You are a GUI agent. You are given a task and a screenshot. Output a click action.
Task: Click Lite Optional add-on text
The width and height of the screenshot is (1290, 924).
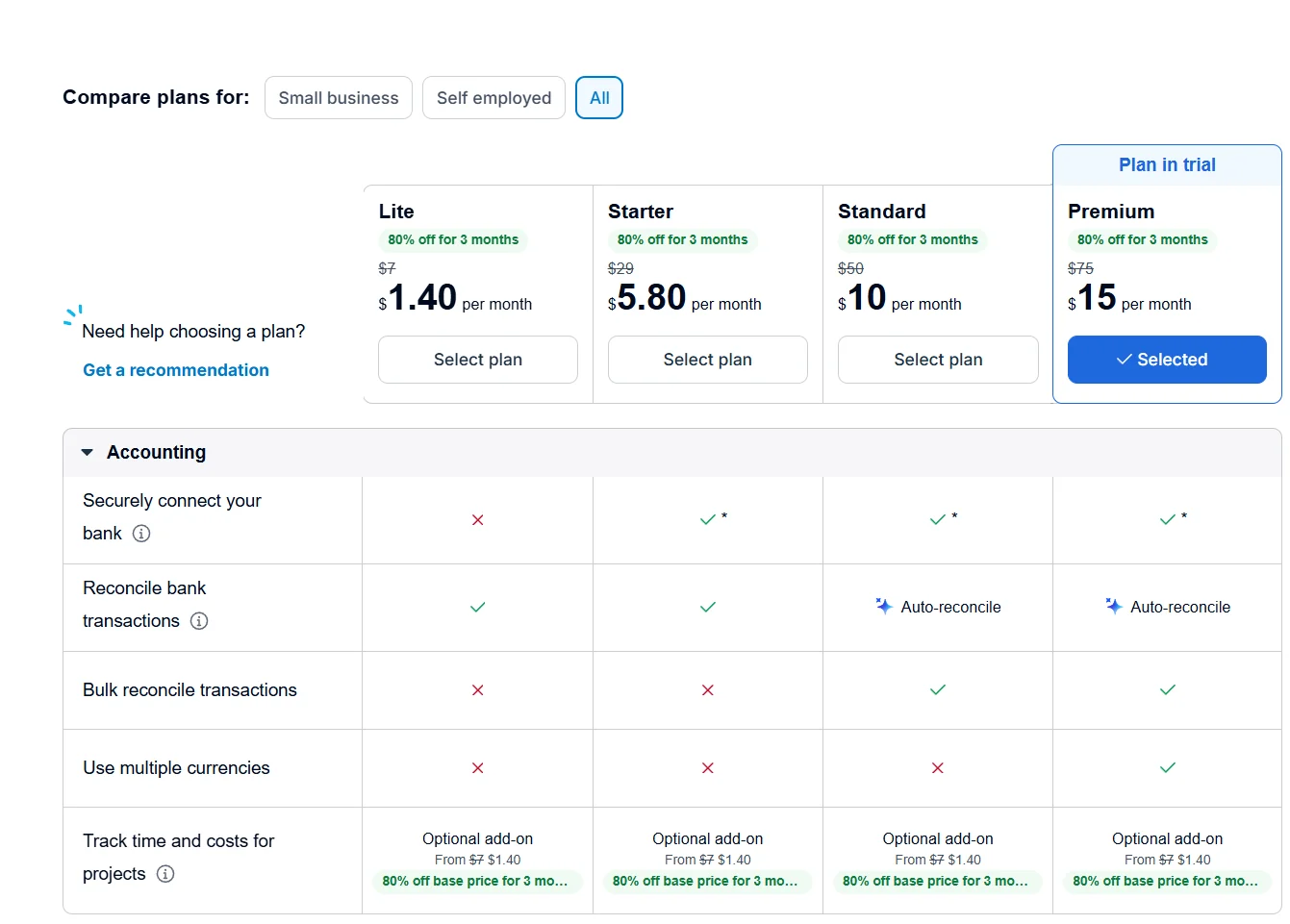(x=477, y=838)
